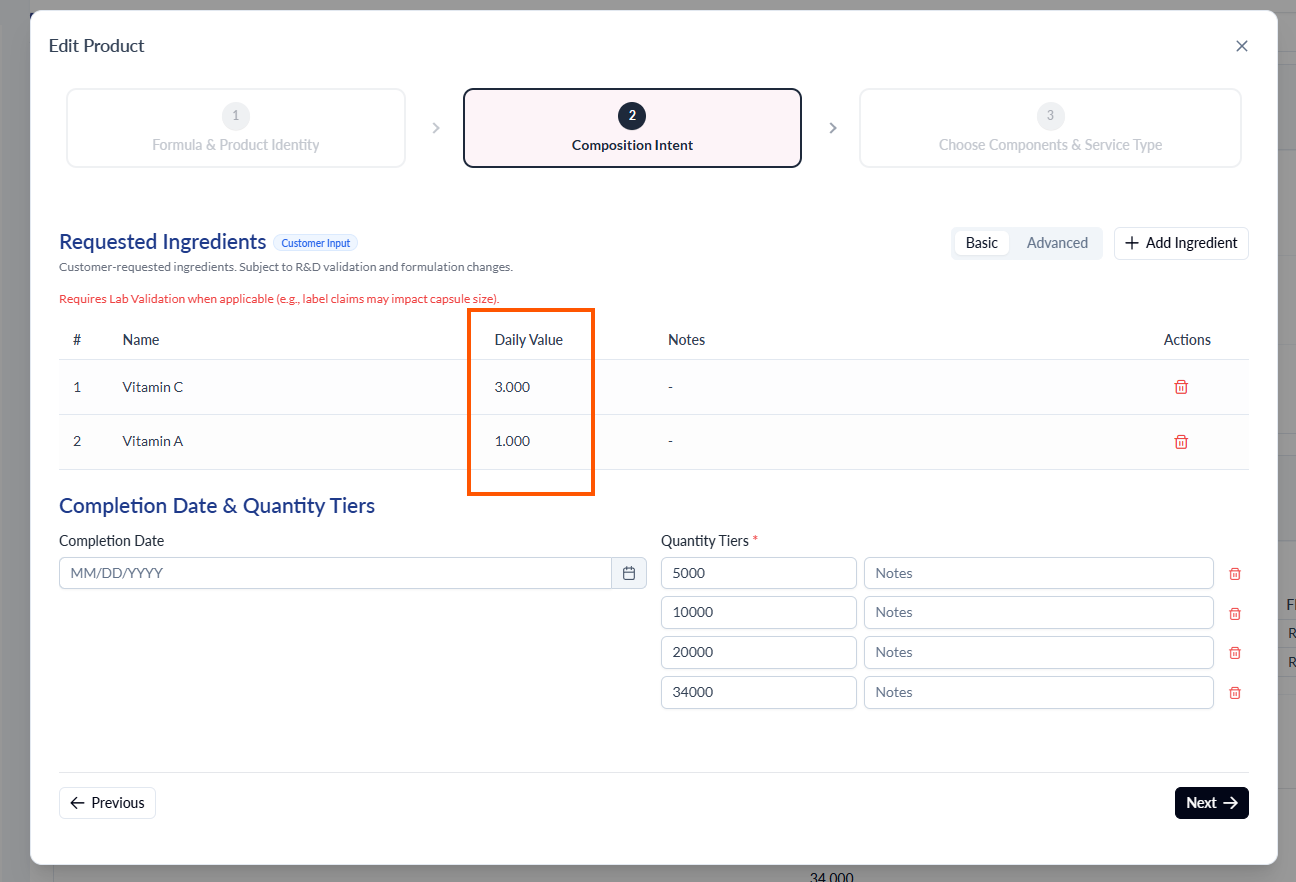Click the 3.000 daily value cell
This screenshot has width=1296, height=882.
[512, 387]
